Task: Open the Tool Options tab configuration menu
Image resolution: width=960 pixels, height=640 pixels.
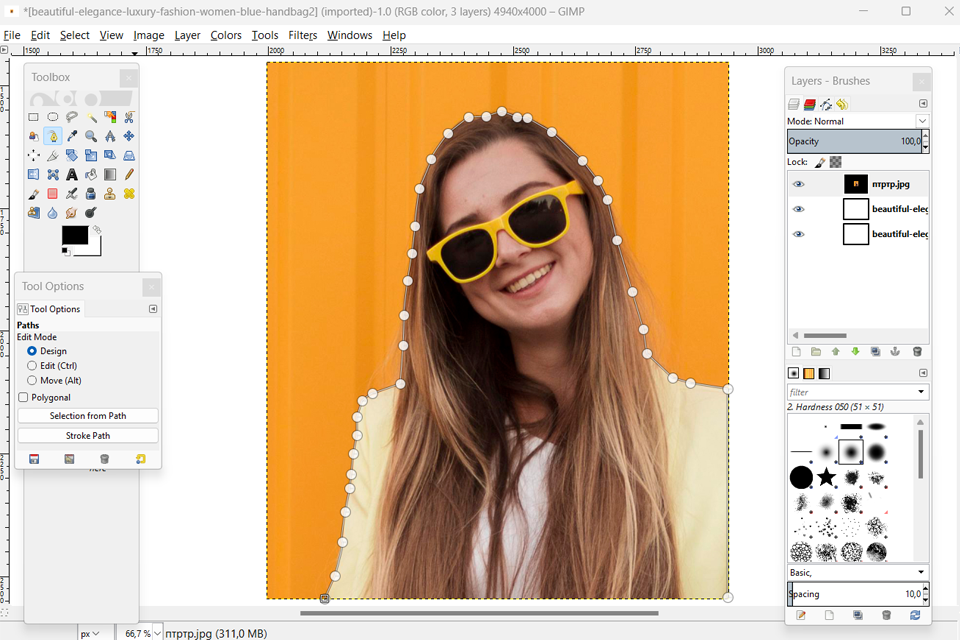Action: [153, 309]
